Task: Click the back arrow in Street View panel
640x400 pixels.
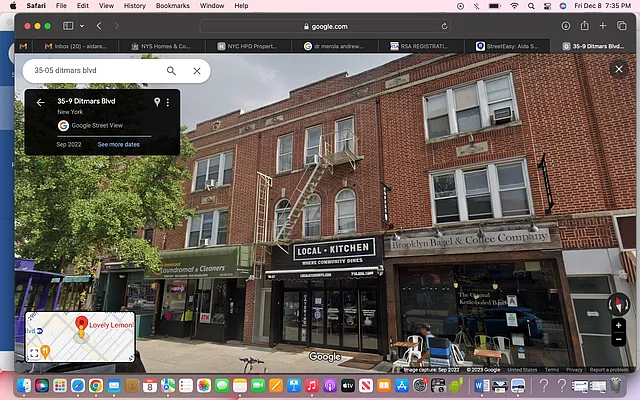Action: [x=41, y=102]
